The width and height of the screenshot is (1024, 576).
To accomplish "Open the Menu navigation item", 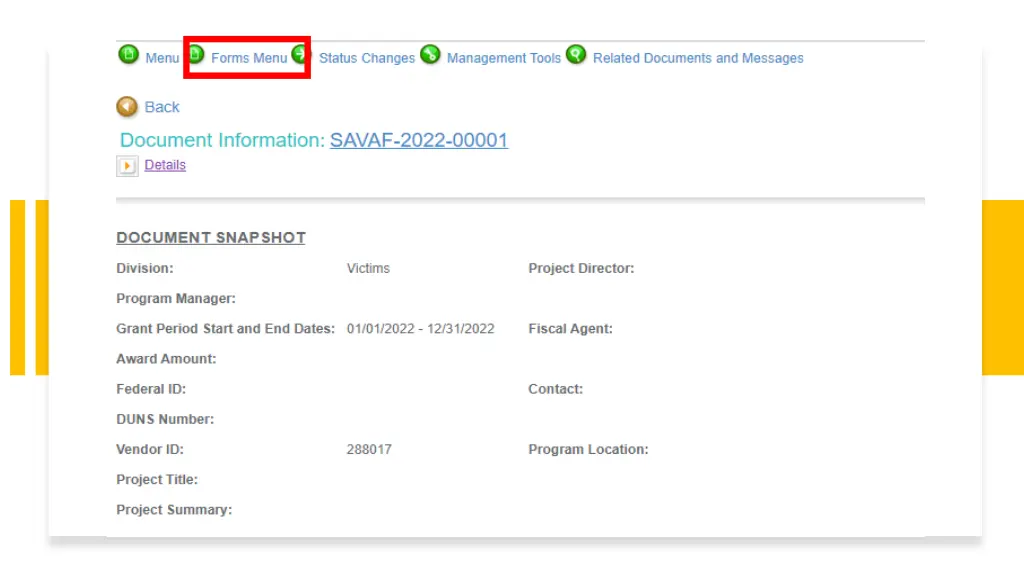I will 162,58.
